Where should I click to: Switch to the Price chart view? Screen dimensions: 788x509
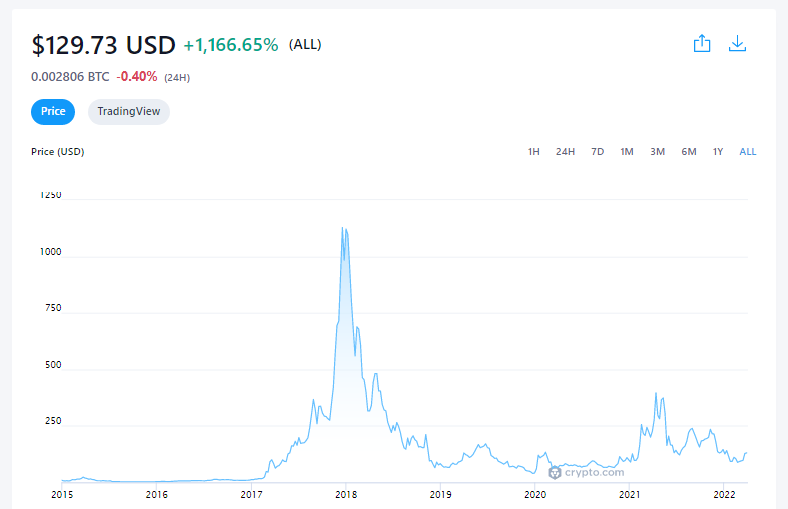click(x=53, y=112)
